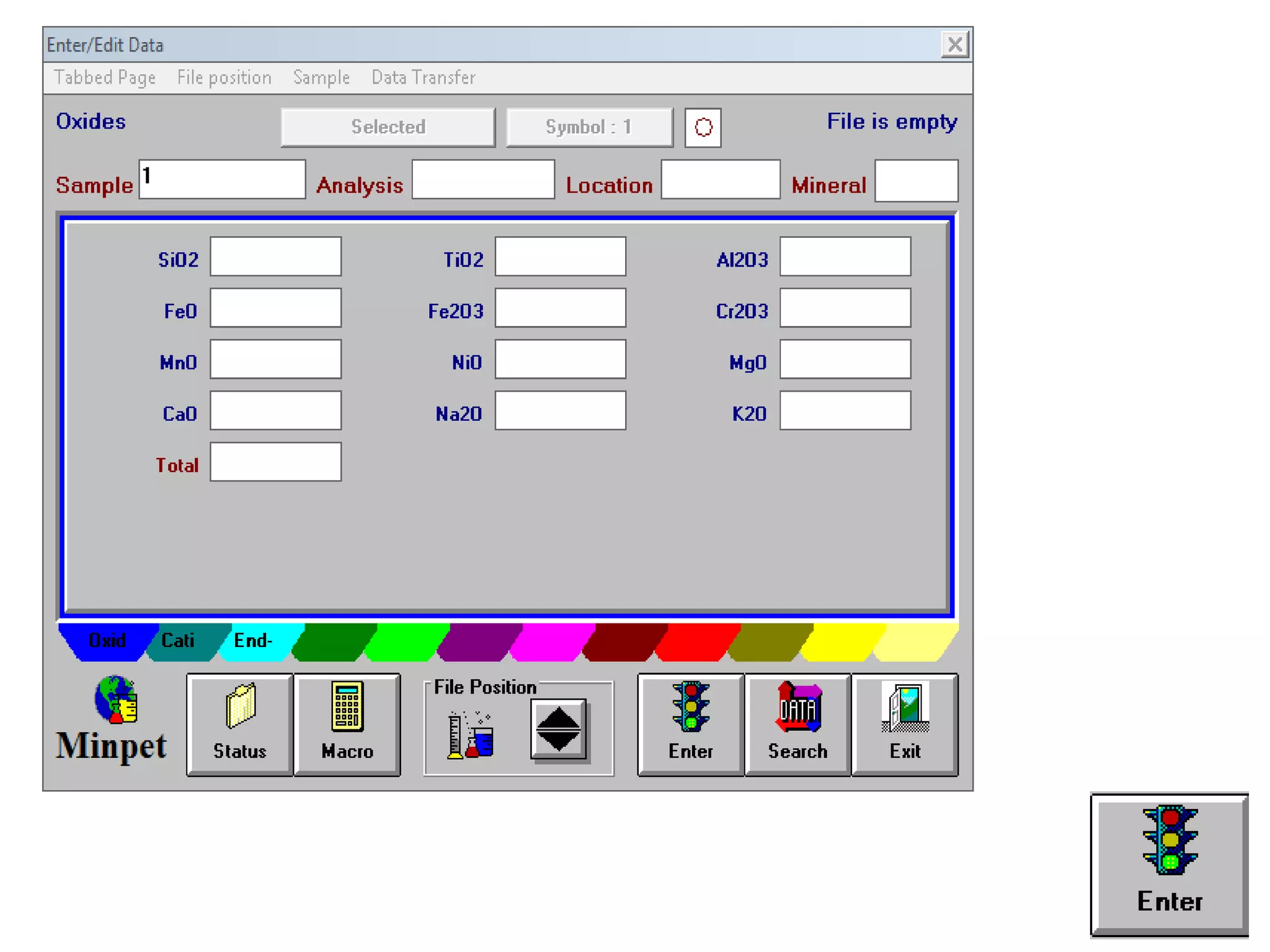Click the large standalone Enter traffic light button
This screenshot has height=952, width=1270.
(1170, 864)
